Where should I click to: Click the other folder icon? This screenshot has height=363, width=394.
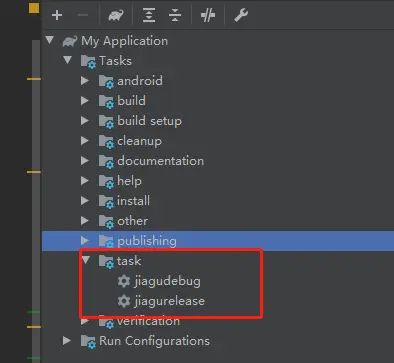pos(106,222)
